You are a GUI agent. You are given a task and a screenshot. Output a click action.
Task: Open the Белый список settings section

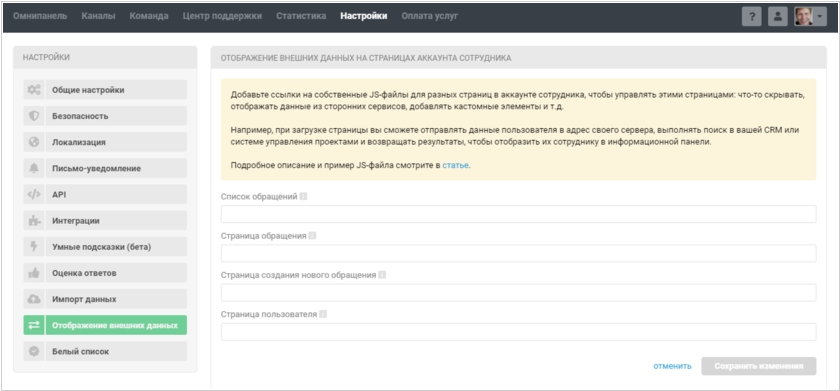(x=105, y=351)
